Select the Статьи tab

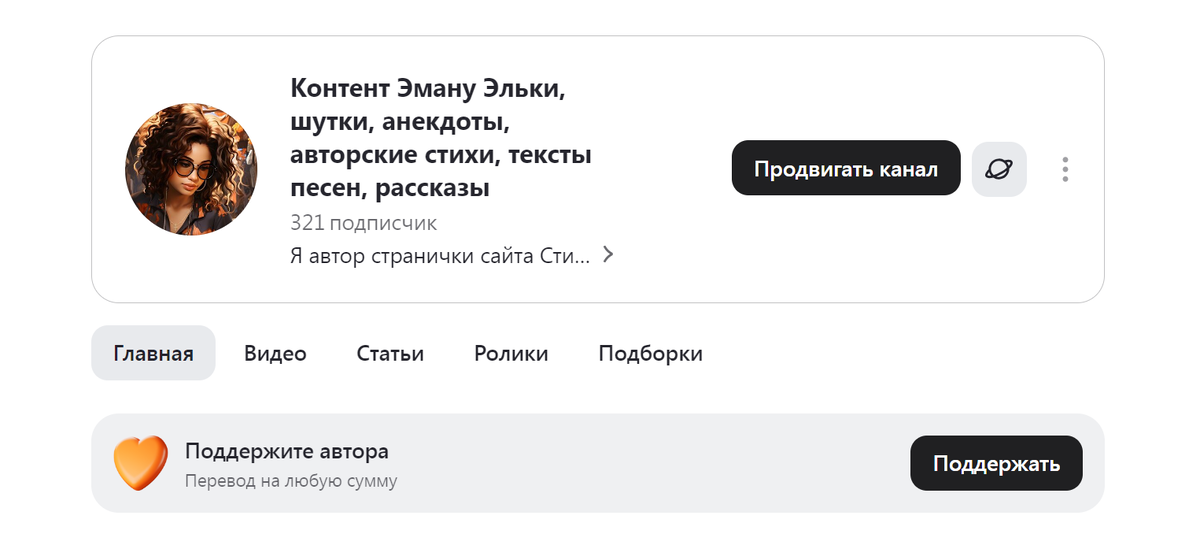[390, 353]
